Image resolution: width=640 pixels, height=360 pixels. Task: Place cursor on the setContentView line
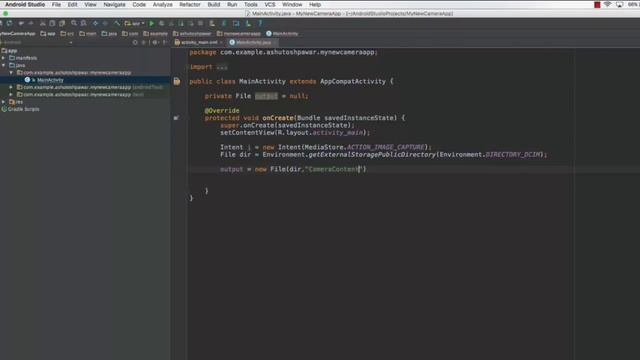pos(295,133)
